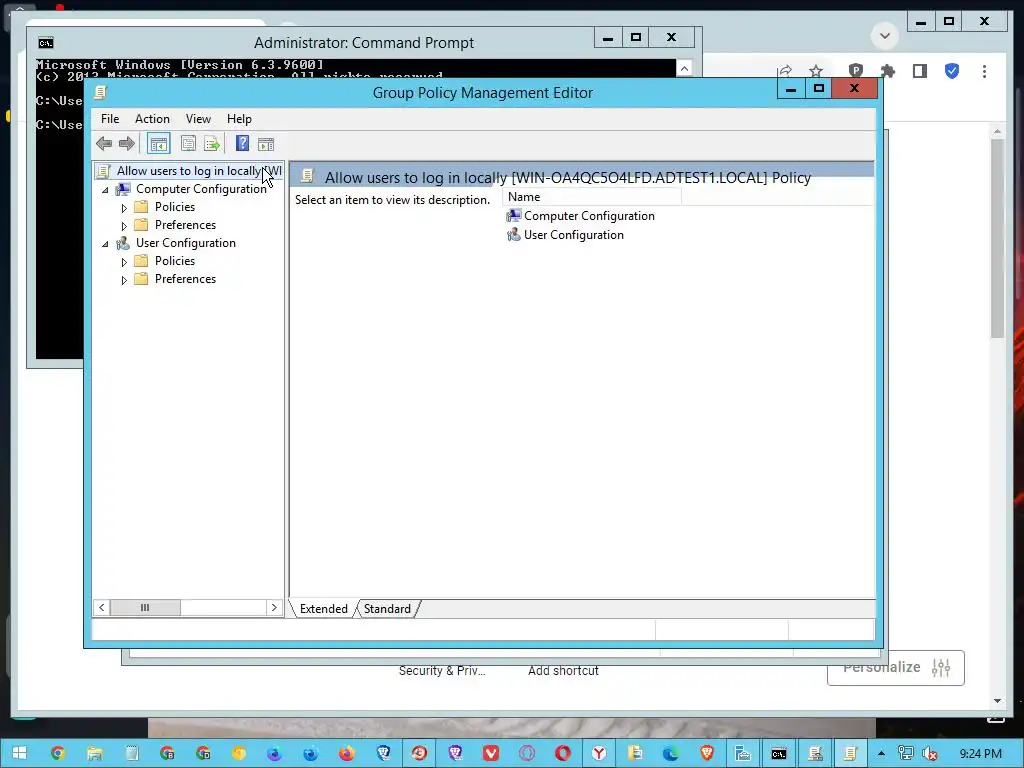1024x768 pixels.
Task: Expand Policies under Computer Configuration
Action: [124, 208]
